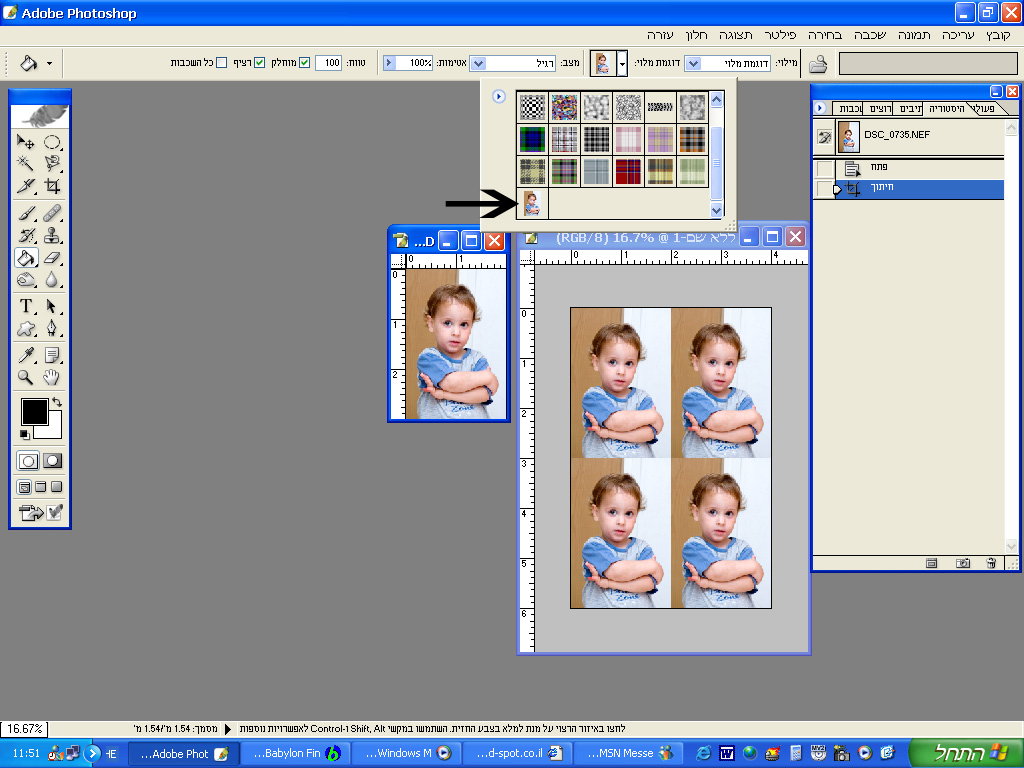Select the History Brush tool
This screenshot has height=768, width=1024.
(26, 236)
